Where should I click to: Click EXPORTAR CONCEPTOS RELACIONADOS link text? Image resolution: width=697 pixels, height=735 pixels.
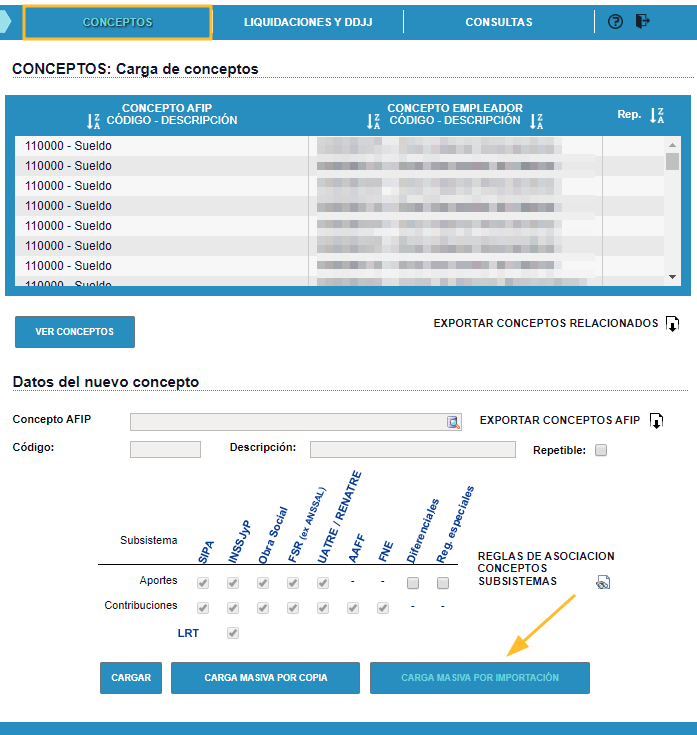pos(546,323)
